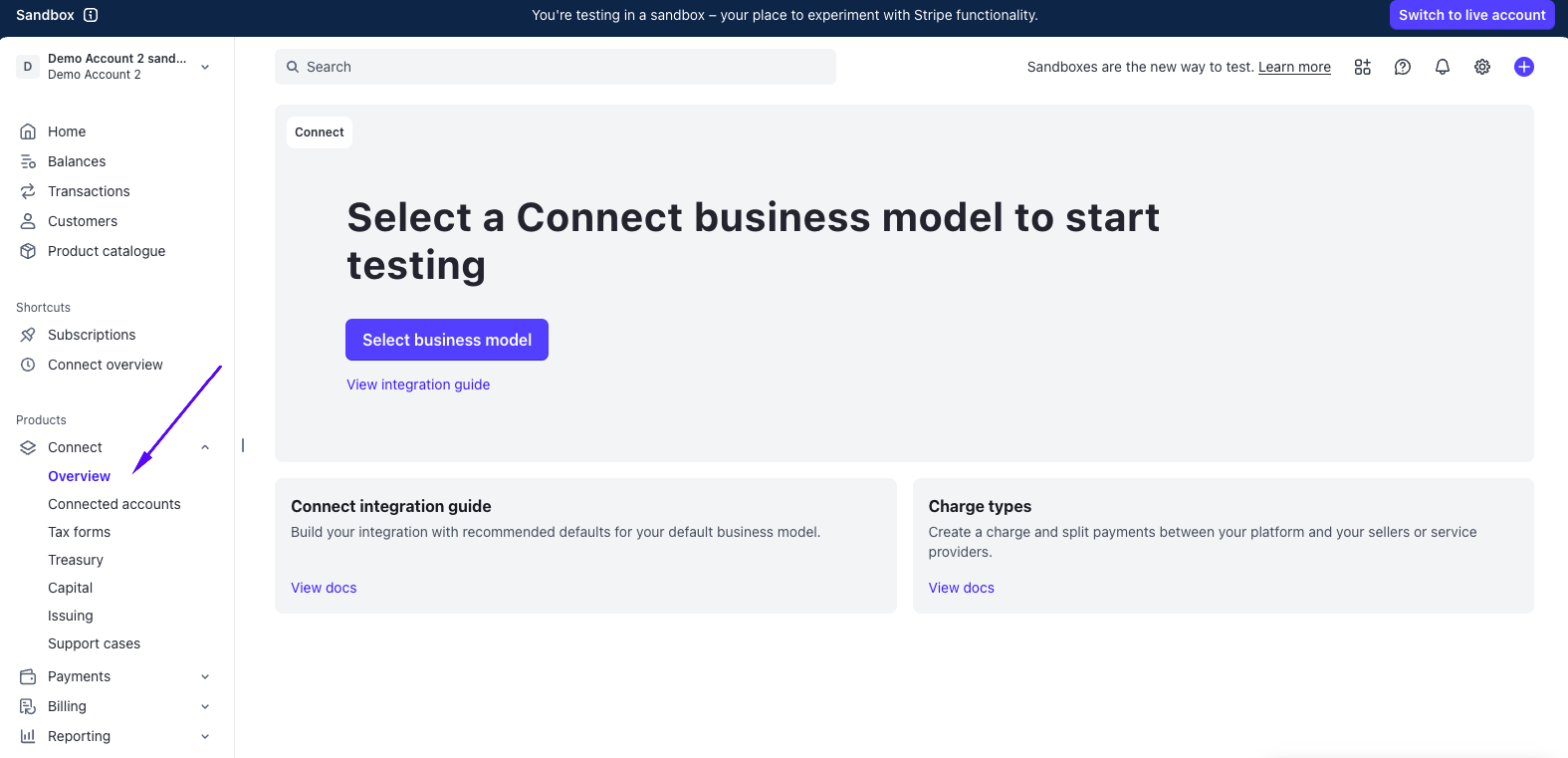Open Customers in the sidebar
The width and height of the screenshot is (1568, 758).
click(x=83, y=221)
